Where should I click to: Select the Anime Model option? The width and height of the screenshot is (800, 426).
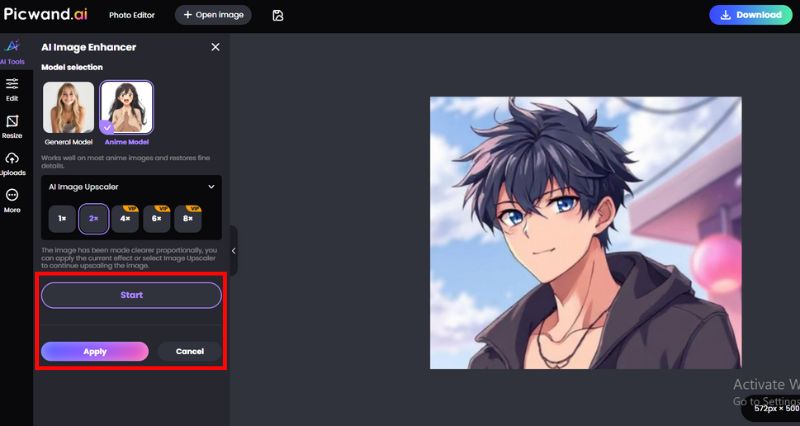pos(127,108)
